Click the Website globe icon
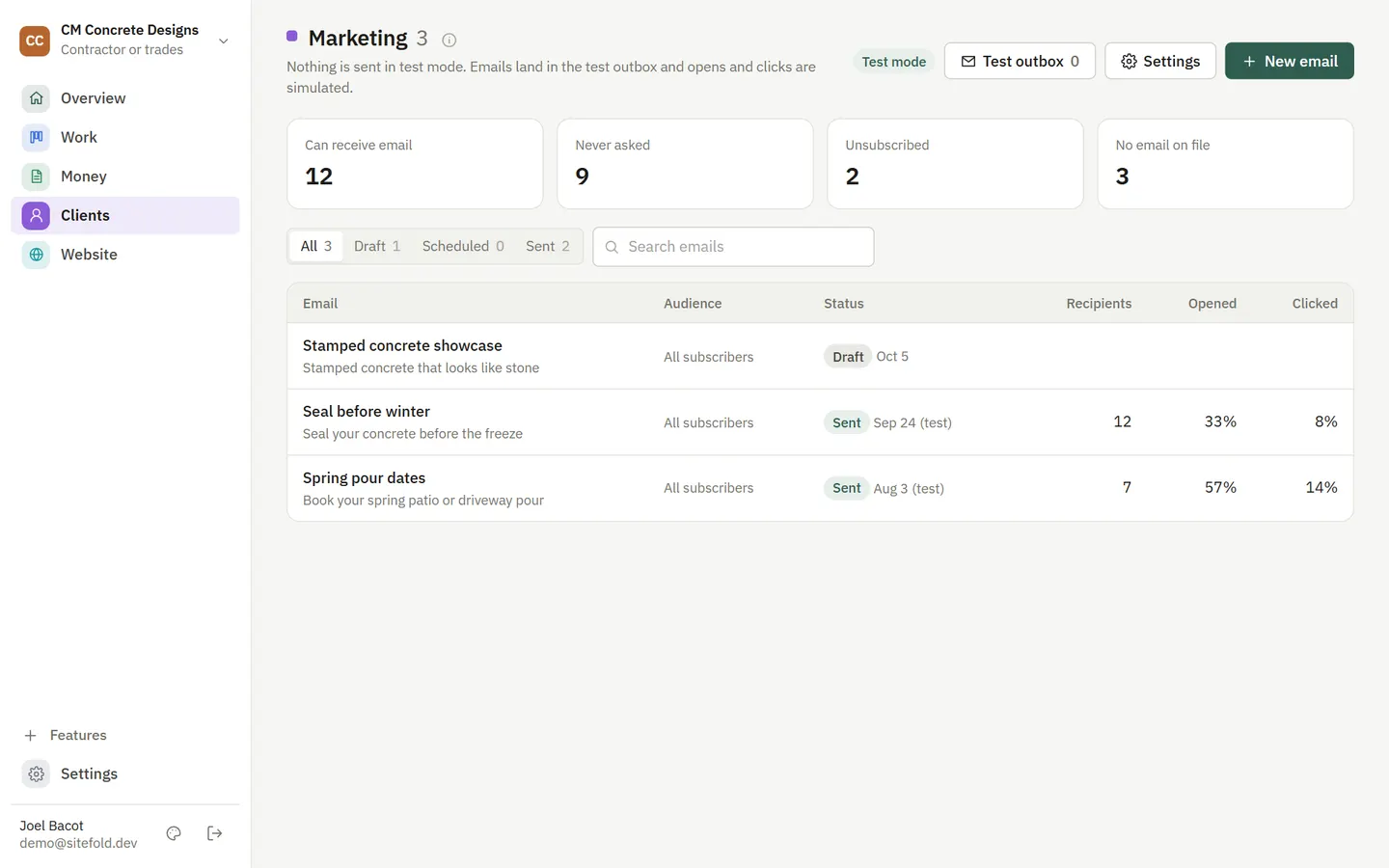 (36, 255)
